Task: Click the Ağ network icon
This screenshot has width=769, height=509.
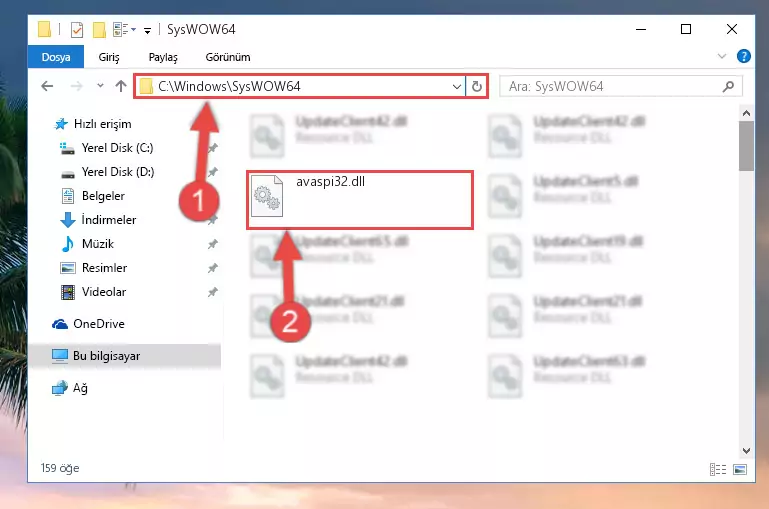Action: (x=60, y=388)
